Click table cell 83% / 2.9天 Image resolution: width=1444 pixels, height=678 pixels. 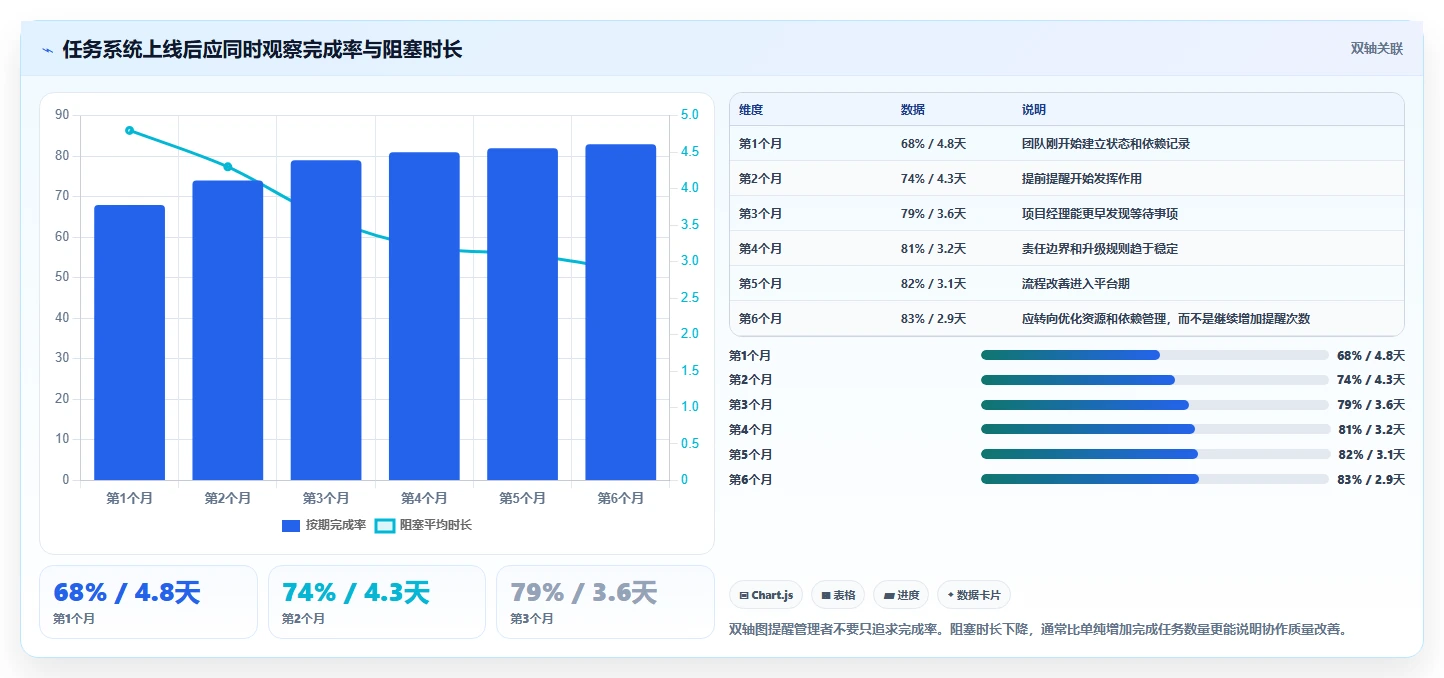pyautogui.click(x=933, y=319)
